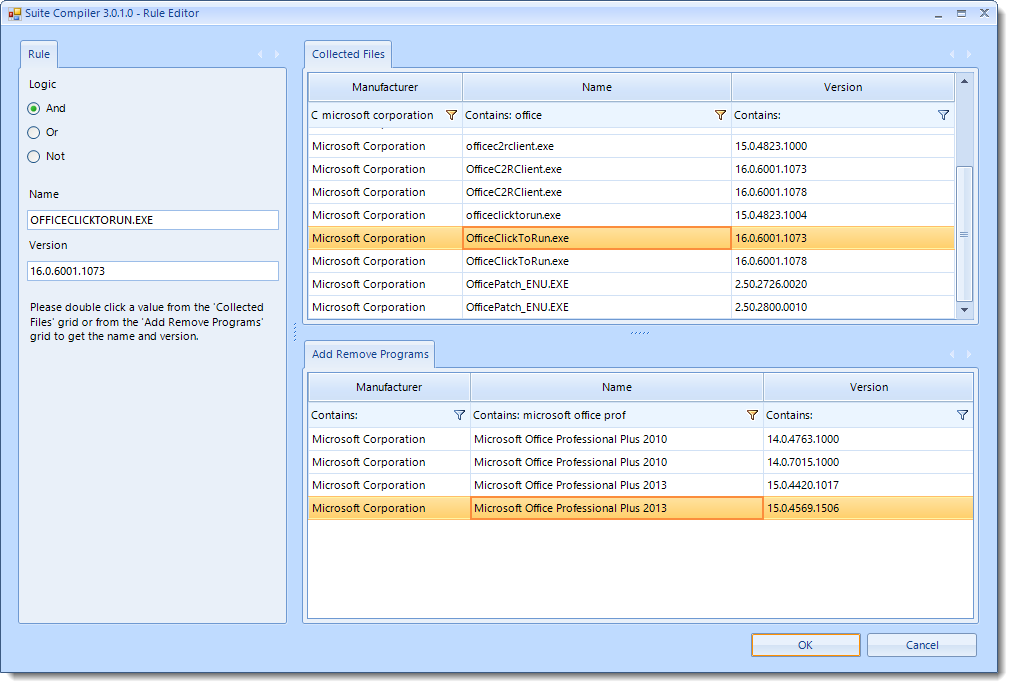This screenshot has width=1013, height=688.
Task: Click left tab-scroll arrow of Add Remove Programs panel
Action: click(952, 354)
